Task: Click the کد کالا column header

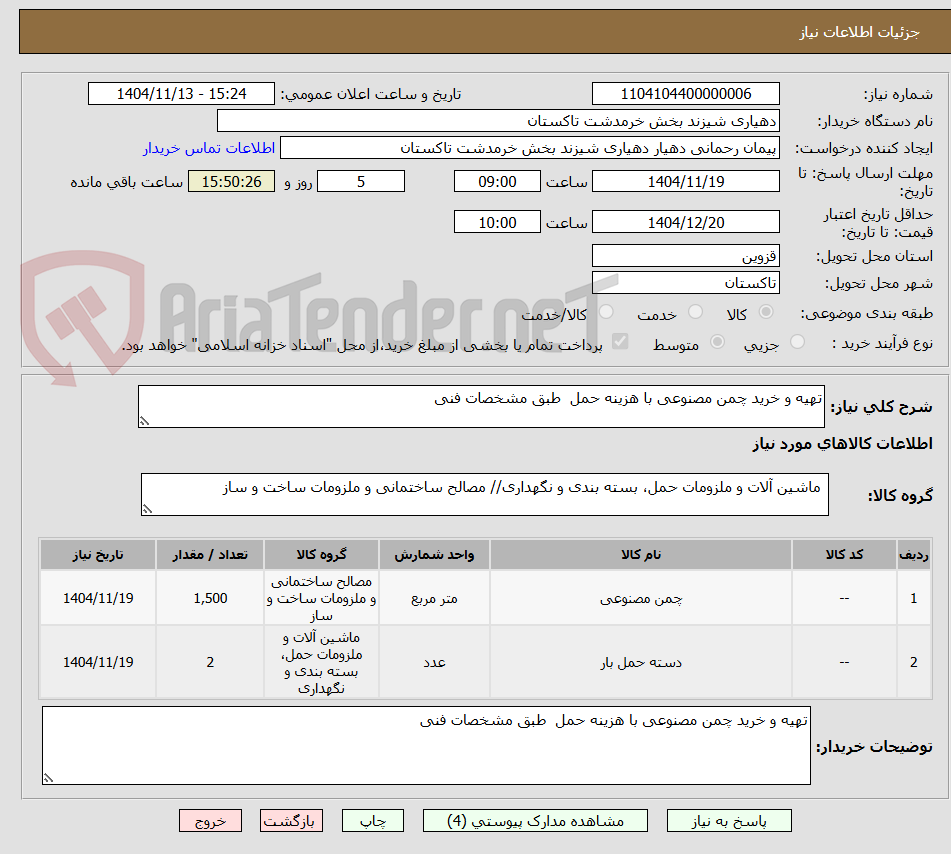Action: 844,554
